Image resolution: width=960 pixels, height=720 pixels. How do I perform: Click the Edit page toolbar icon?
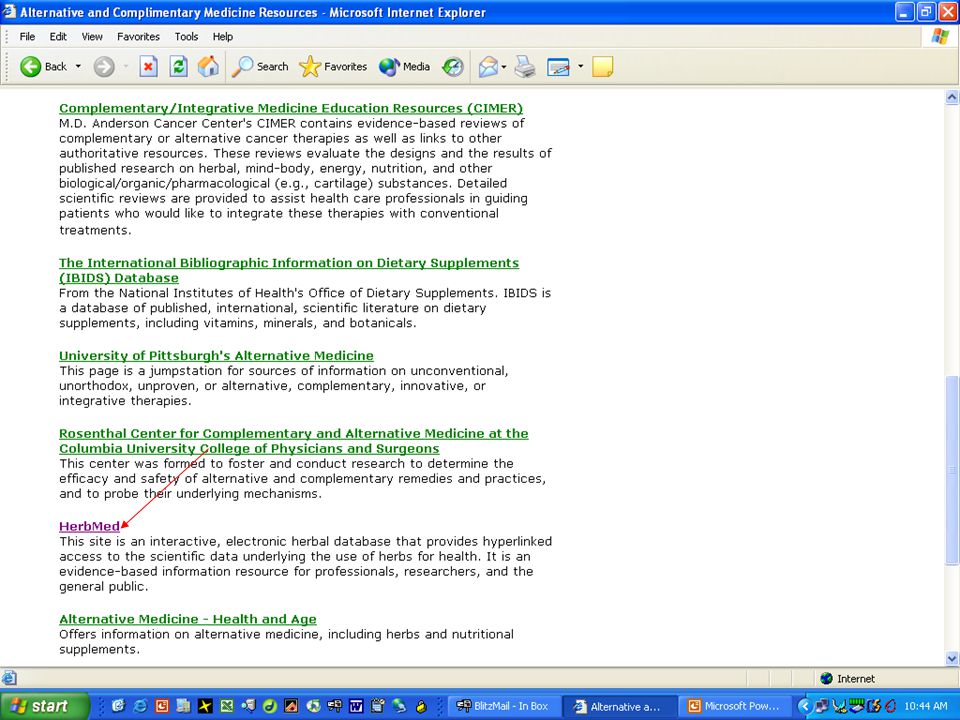(558, 66)
